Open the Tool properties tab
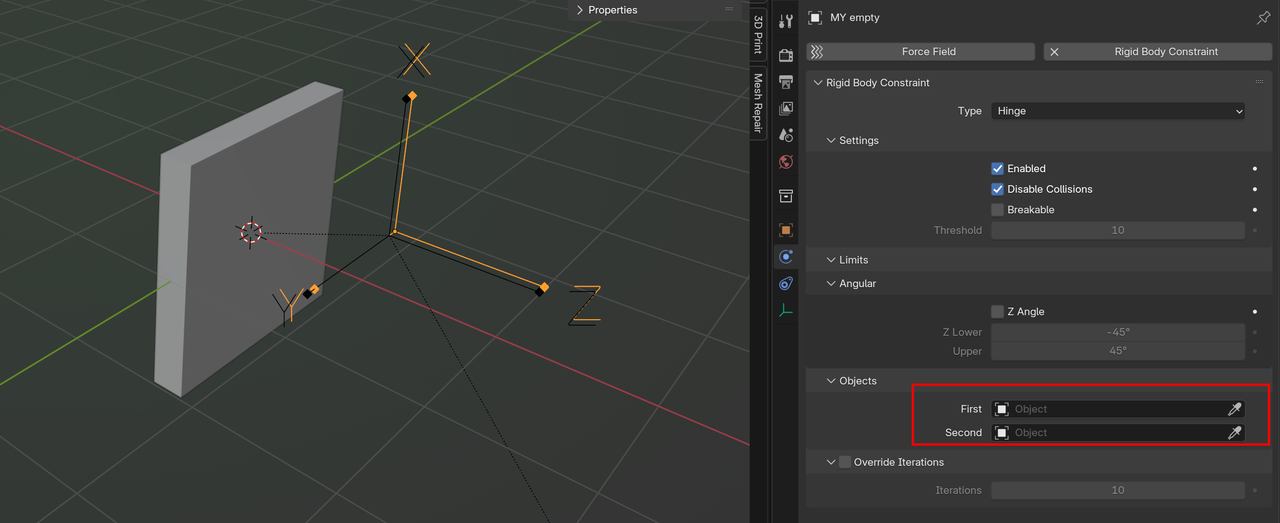Viewport: 1280px width, 523px height. click(786, 21)
